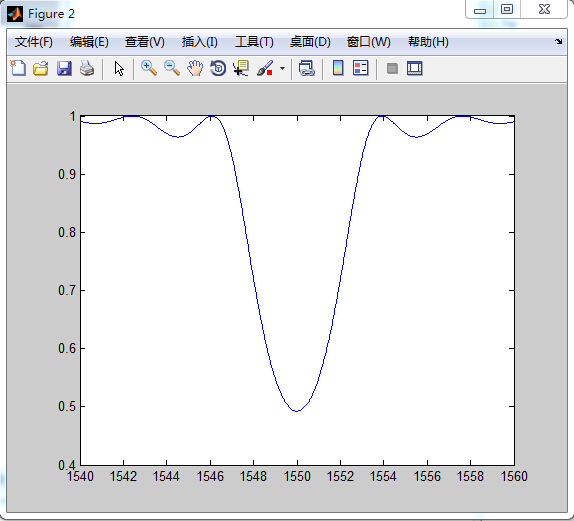
Task: Select the Brush data tool
Action: pyautogui.click(x=265, y=68)
